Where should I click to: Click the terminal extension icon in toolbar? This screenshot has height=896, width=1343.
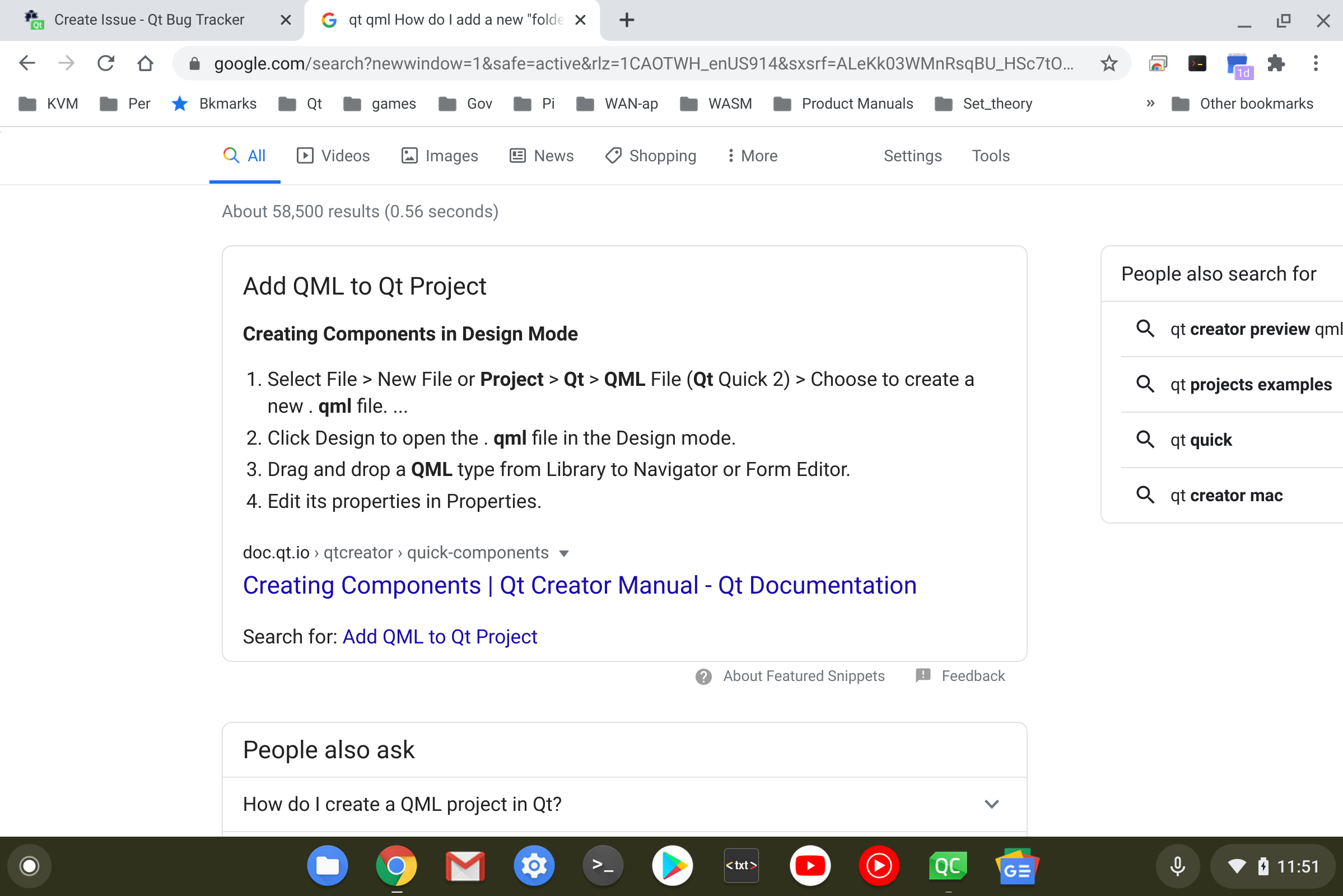1197,63
